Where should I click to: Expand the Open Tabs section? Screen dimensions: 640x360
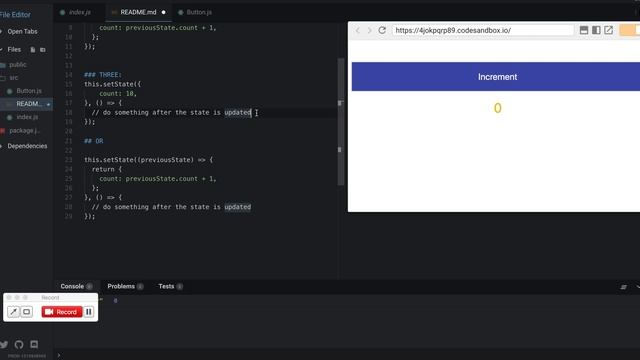22,31
